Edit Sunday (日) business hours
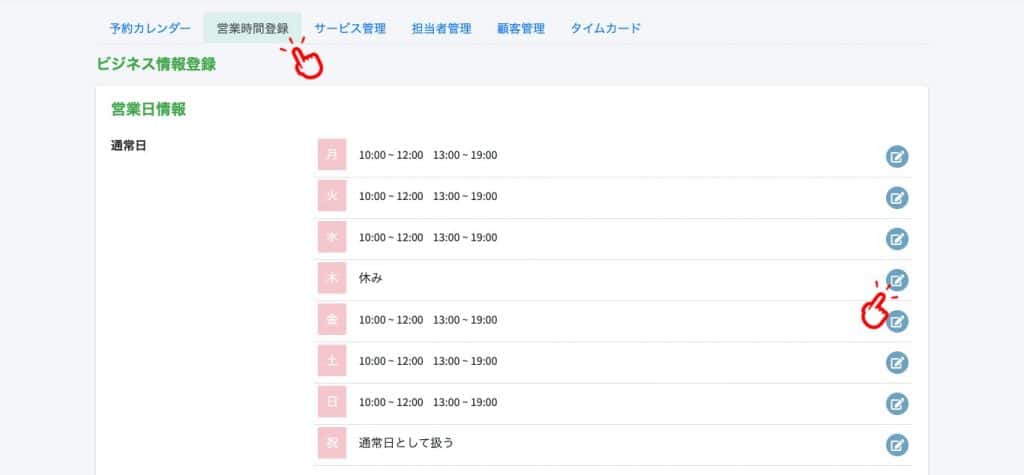The image size is (1024, 475). point(897,404)
